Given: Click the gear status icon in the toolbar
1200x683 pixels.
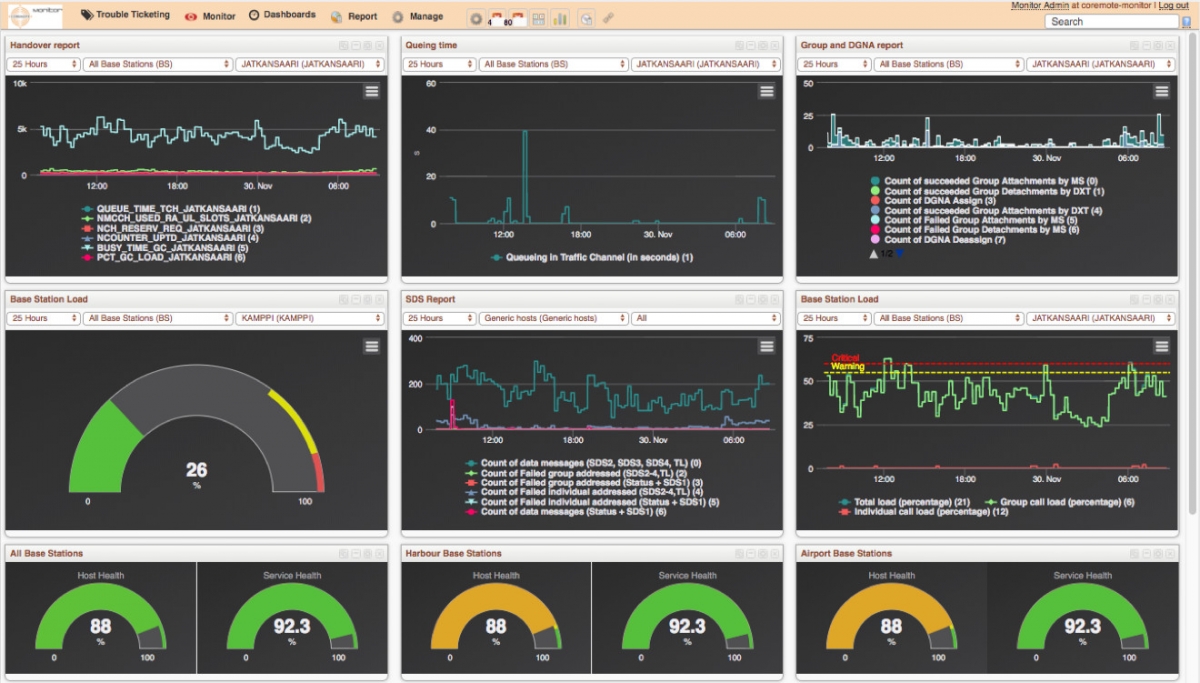Looking at the screenshot, I should pyautogui.click(x=477, y=18).
